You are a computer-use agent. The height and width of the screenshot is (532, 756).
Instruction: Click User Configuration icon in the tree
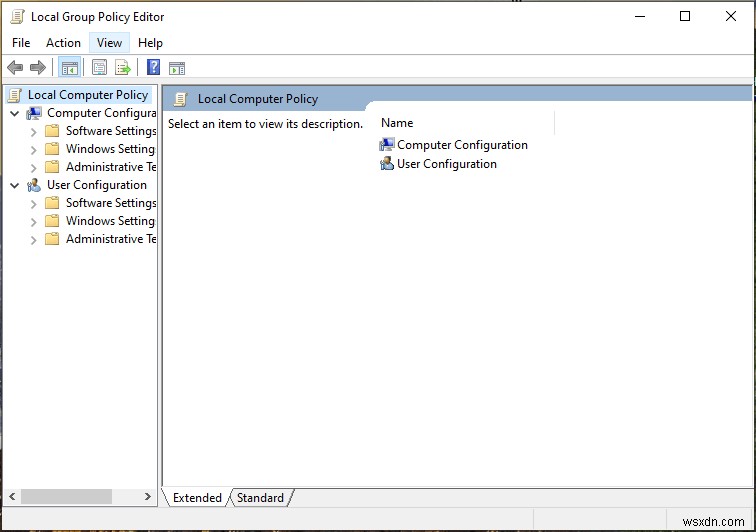pos(34,185)
